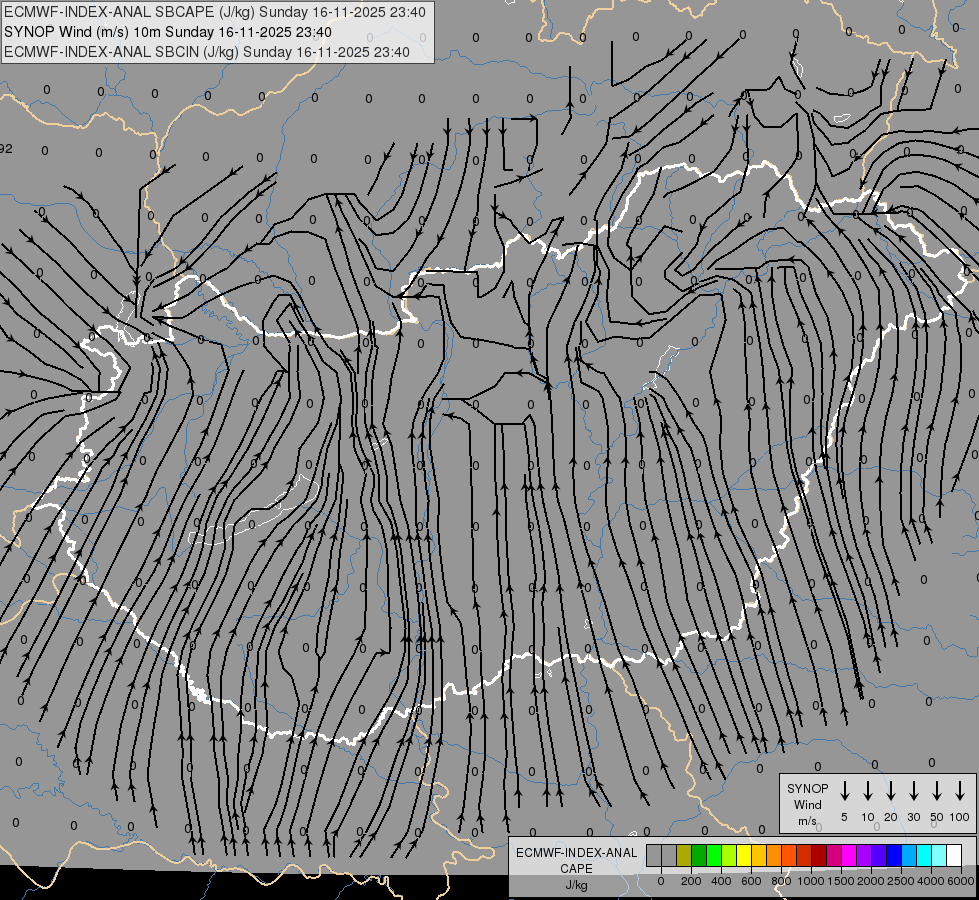Image resolution: width=979 pixels, height=900 pixels.
Task: Click the 5 value in the wind legend
Action: click(x=844, y=817)
